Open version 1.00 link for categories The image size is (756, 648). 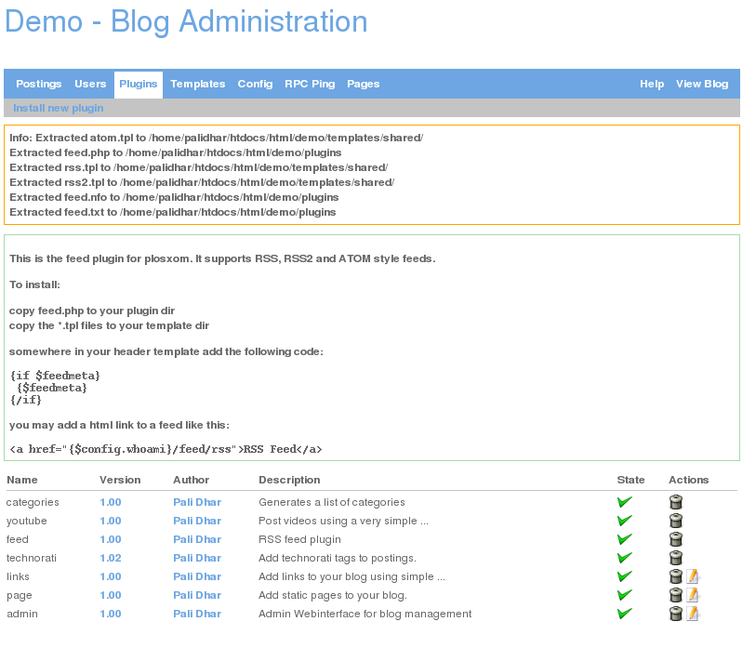point(110,502)
